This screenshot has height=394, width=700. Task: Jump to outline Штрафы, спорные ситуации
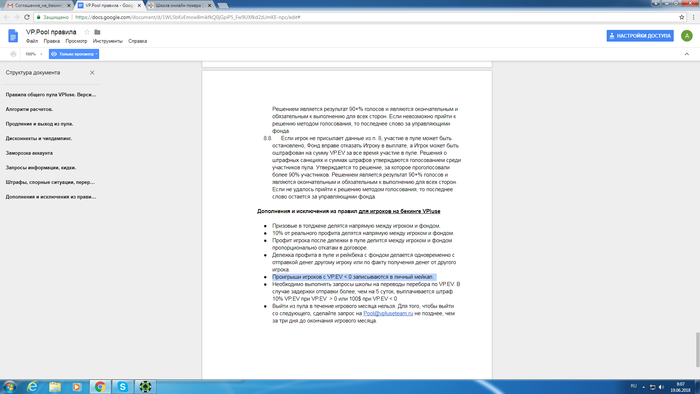[50, 182]
